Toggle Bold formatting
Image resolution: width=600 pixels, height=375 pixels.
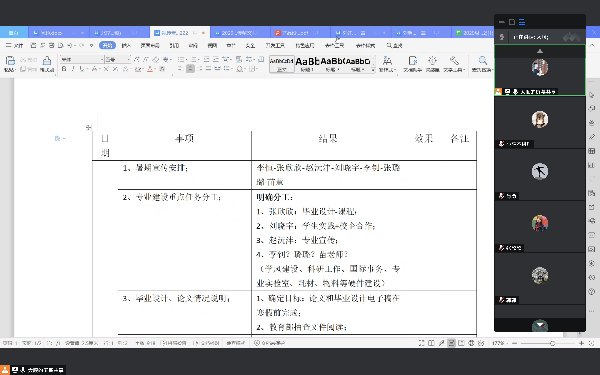[x=64, y=69]
